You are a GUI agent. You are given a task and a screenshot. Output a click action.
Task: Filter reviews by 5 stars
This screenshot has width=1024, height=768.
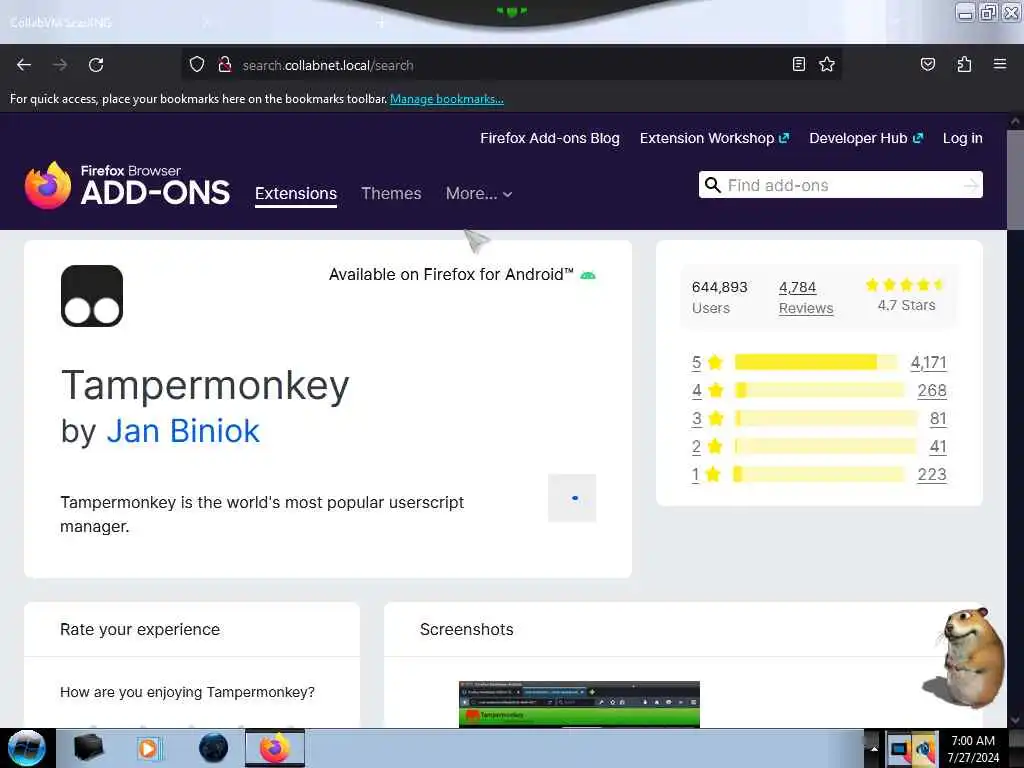707,362
